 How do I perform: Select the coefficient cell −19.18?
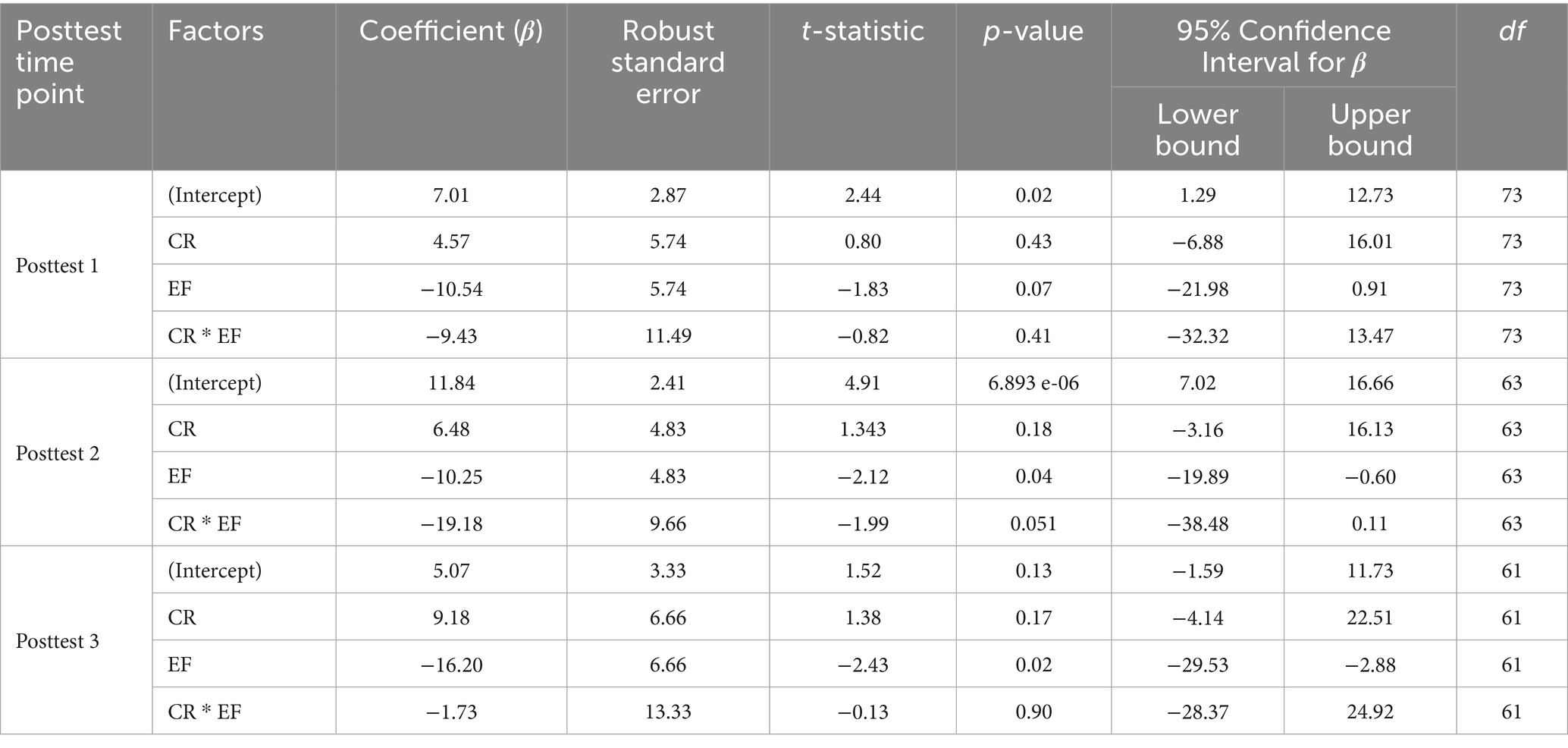pyautogui.click(x=451, y=524)
